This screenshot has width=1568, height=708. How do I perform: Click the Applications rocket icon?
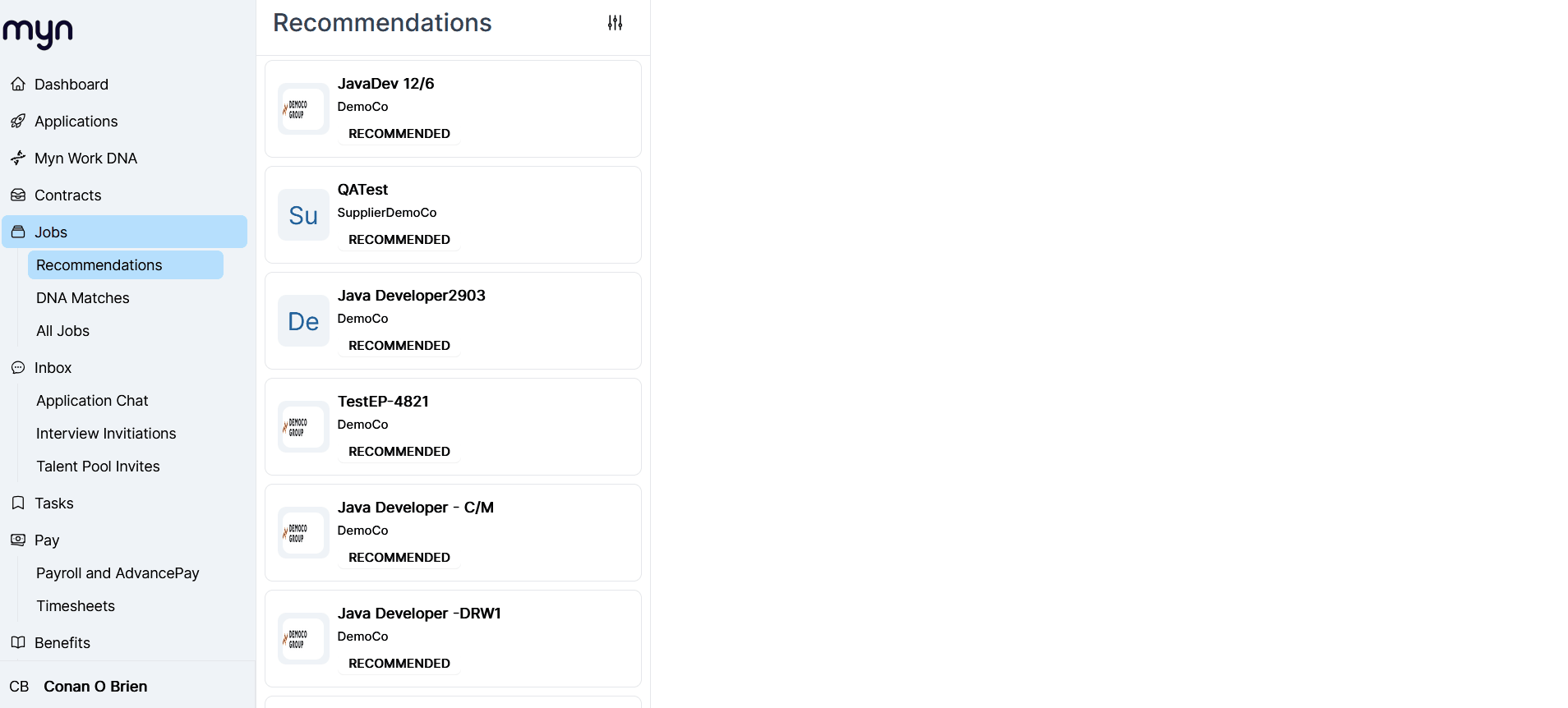[18, 122]
